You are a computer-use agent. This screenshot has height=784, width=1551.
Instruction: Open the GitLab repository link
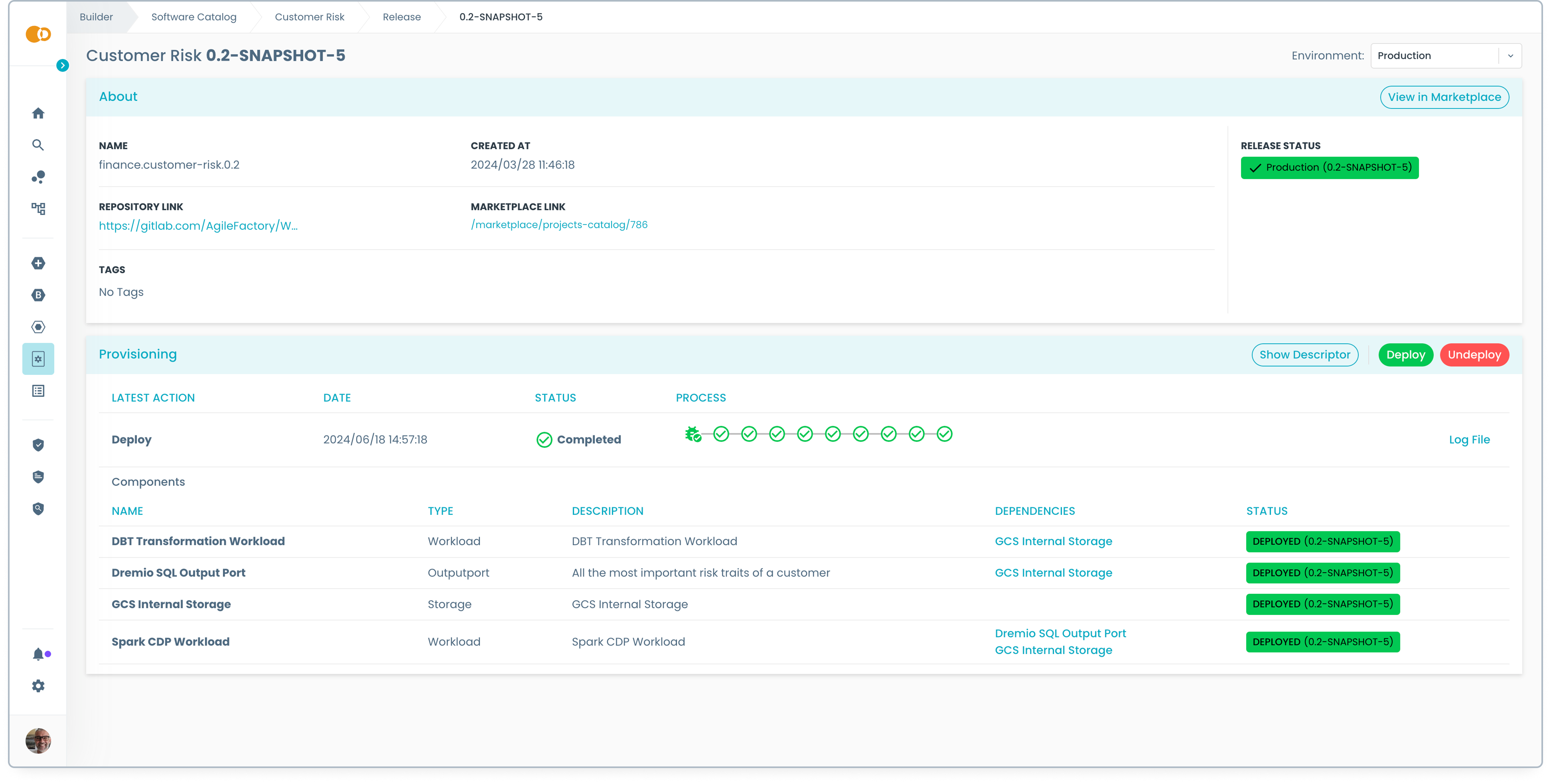point(199,225)
